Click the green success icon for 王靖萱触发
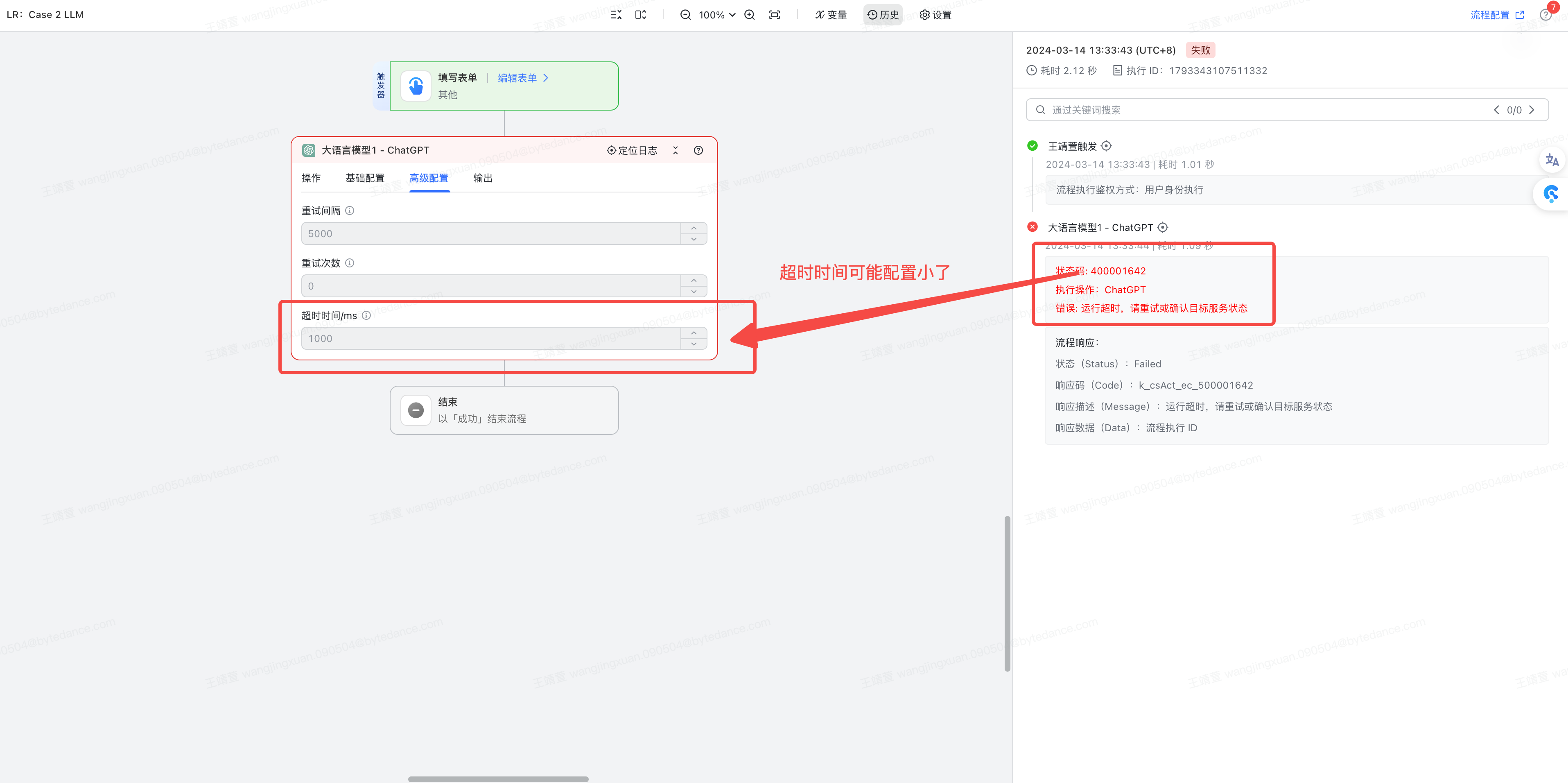This screenshot has width=1568, height=783. coord(1033,145)
